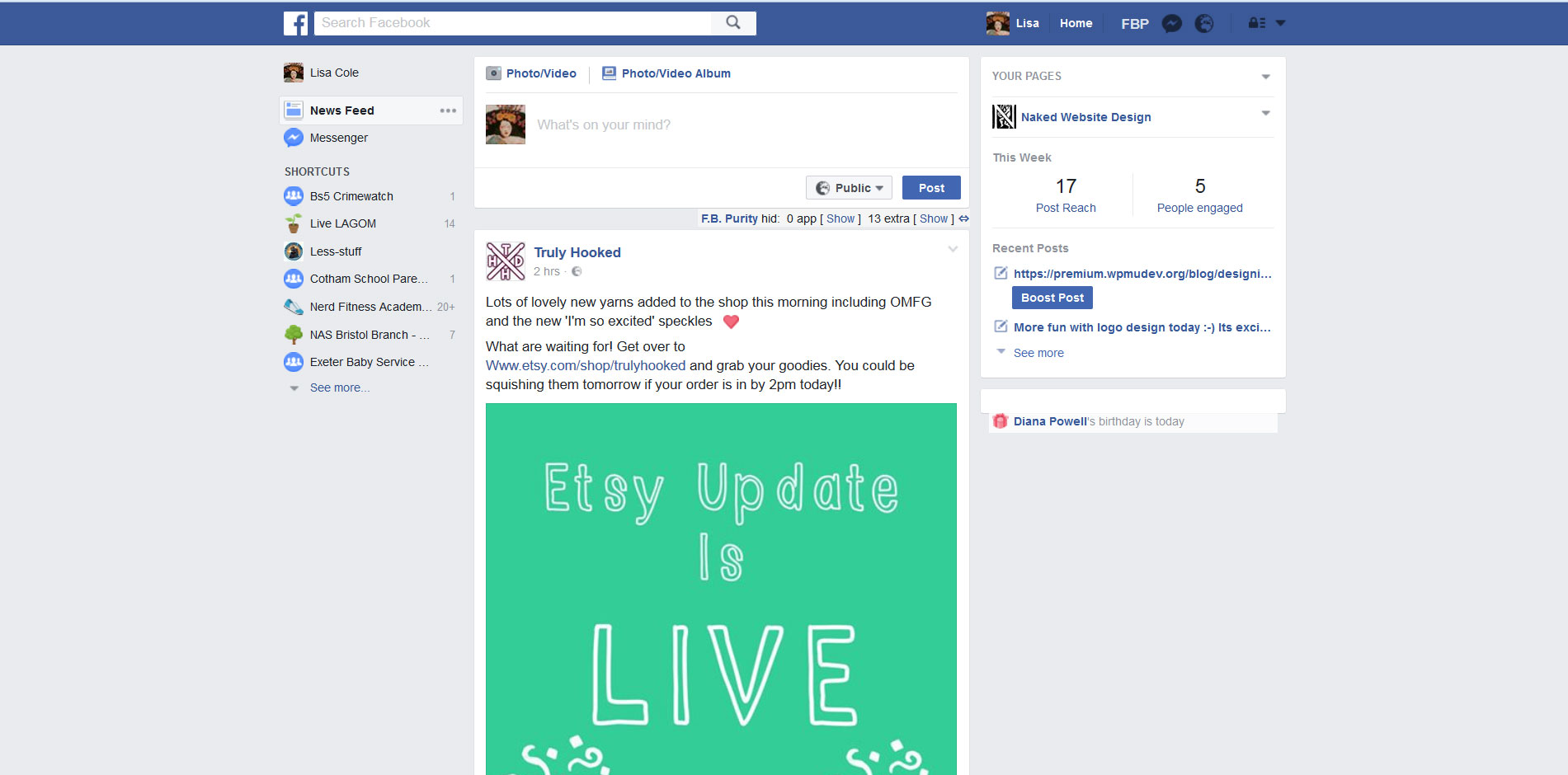Open the account settings dropdown arrow

(1280, 23)
